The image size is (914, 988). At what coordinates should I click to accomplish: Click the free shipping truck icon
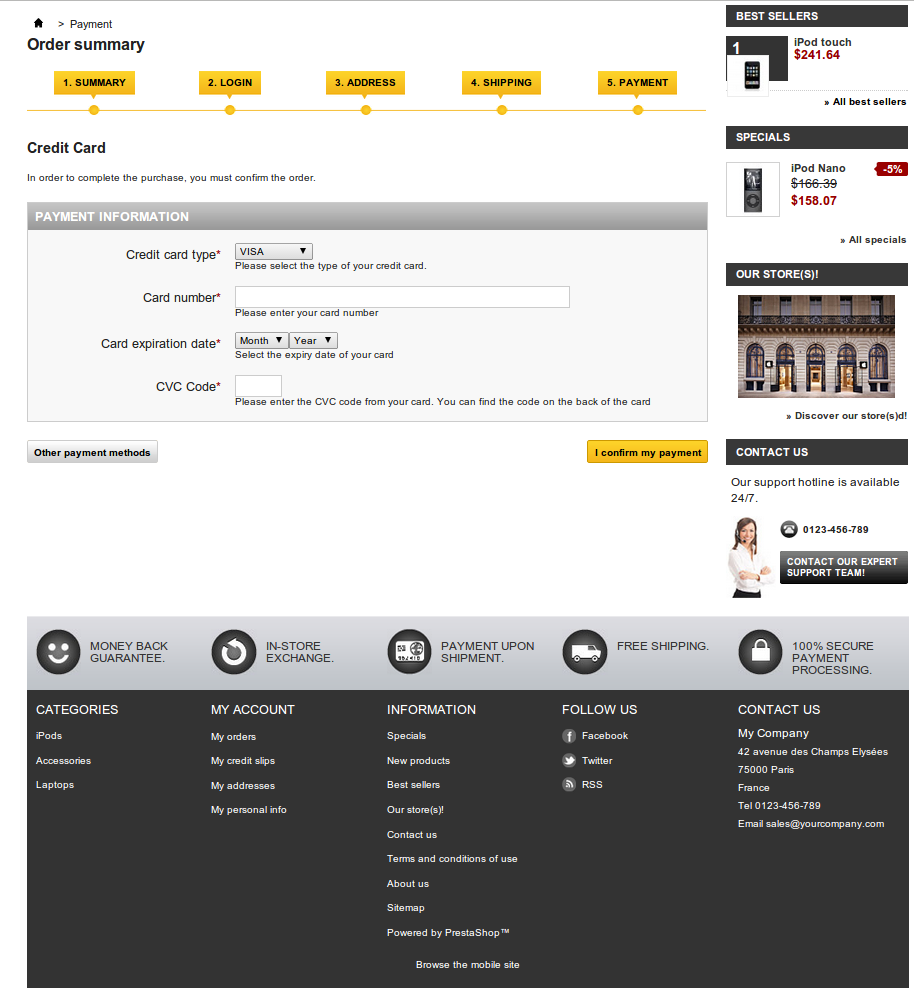click(x=585, y=653)
